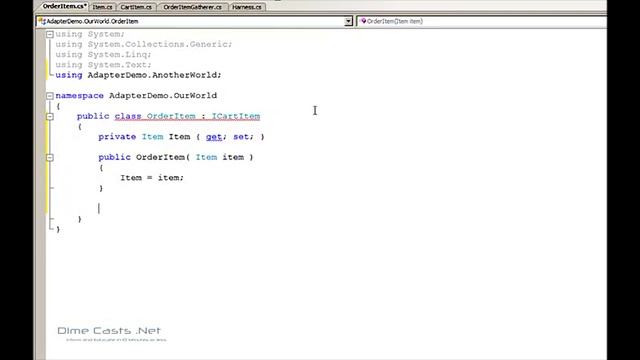Click 'using System.Text;' line
Screen dimensions: 640x360
click(103, 65)
